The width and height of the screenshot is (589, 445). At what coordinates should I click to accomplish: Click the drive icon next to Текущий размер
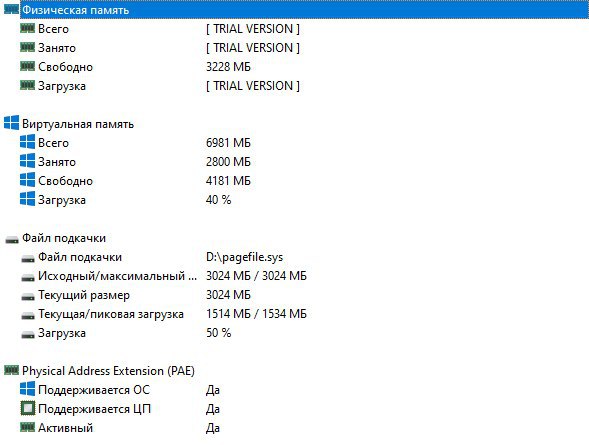point(28,297)
